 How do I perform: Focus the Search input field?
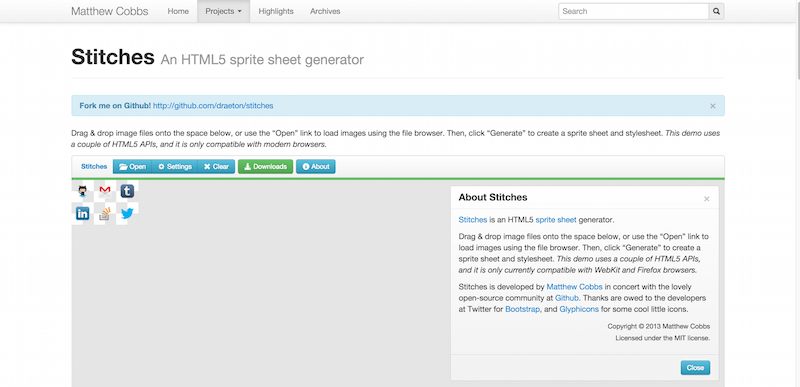tap(634, 11)
